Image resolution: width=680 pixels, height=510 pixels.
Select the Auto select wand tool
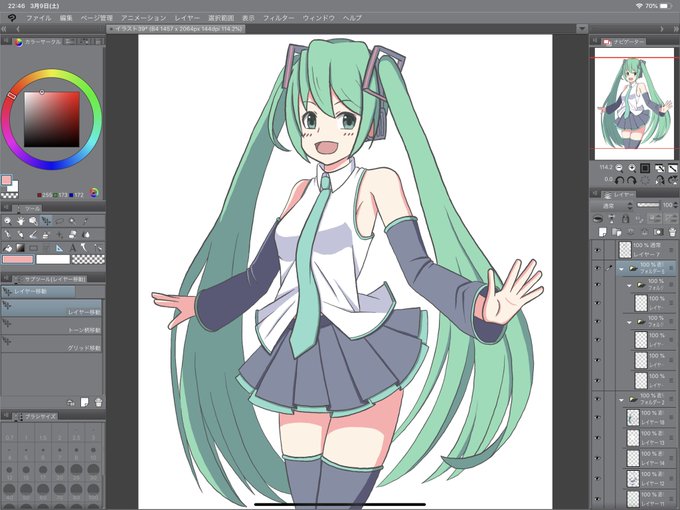pos(72,221)
